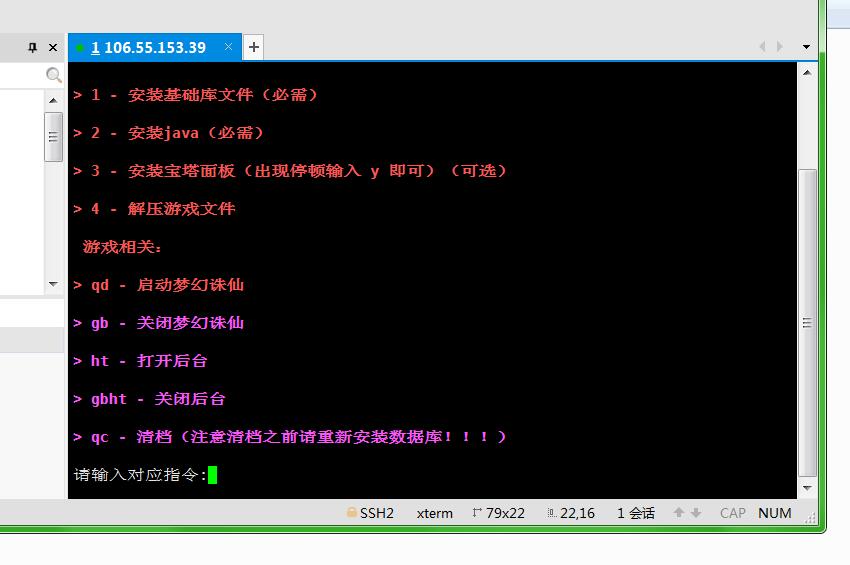Image resolution: width=850 pixels, height=565 pixels.
Task: Click the side panel scrollbar up arrow
Action: (x=54, y=100)
